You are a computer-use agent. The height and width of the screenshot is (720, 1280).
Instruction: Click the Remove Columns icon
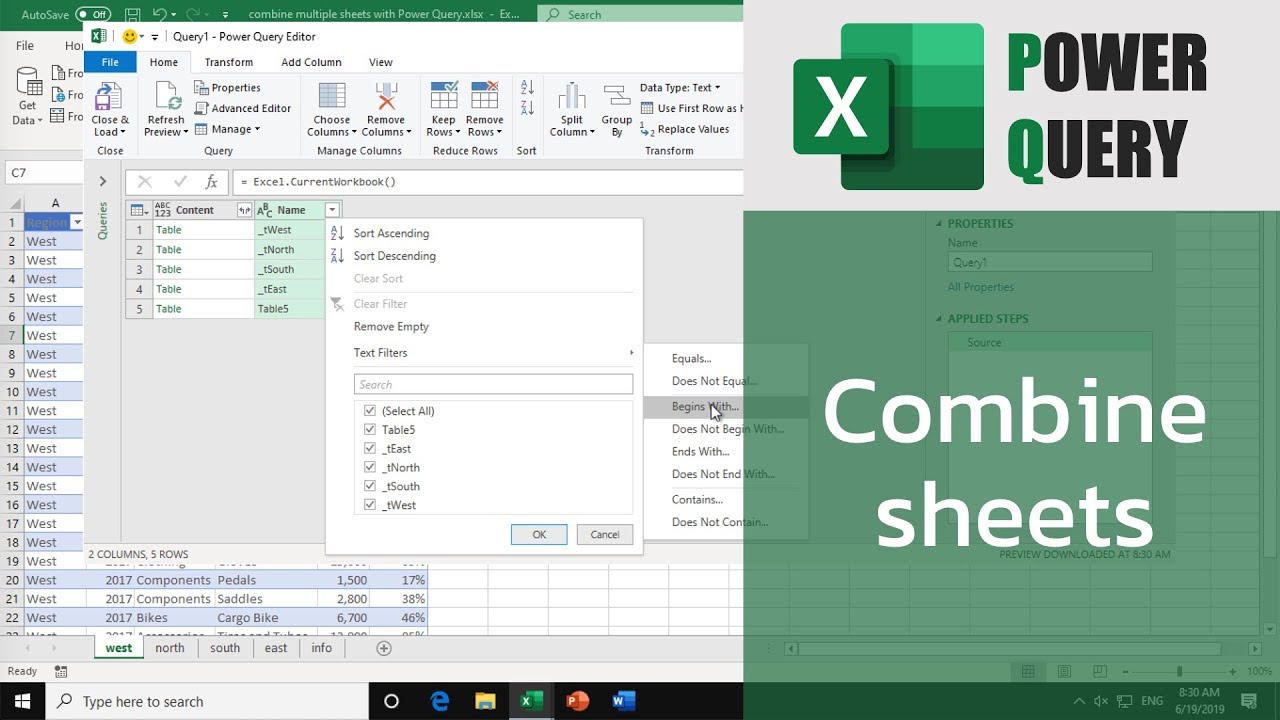pos(386,96)
